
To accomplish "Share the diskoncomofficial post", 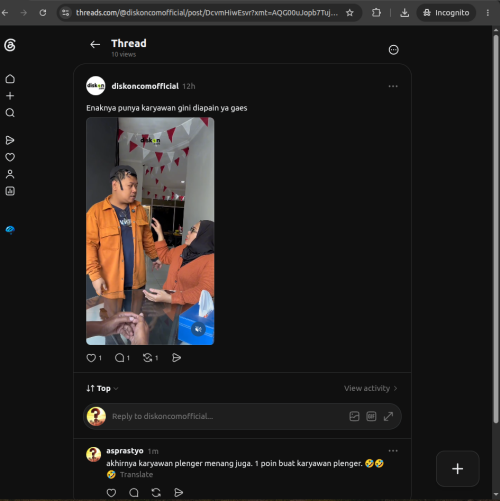I will [176, 358].
